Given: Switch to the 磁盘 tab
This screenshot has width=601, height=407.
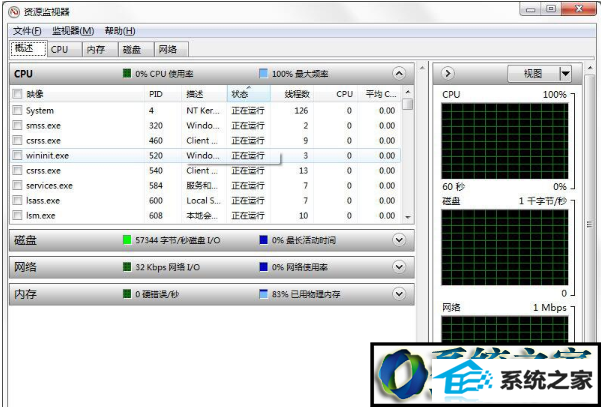Looking at the screenshot, I should (x=136, y=49).
